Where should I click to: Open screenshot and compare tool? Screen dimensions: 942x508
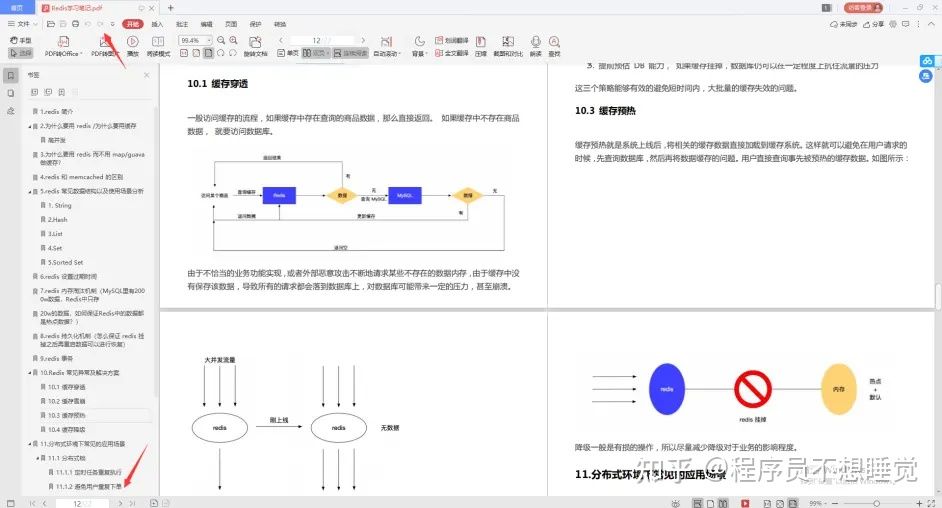click(x=508, y=46)
